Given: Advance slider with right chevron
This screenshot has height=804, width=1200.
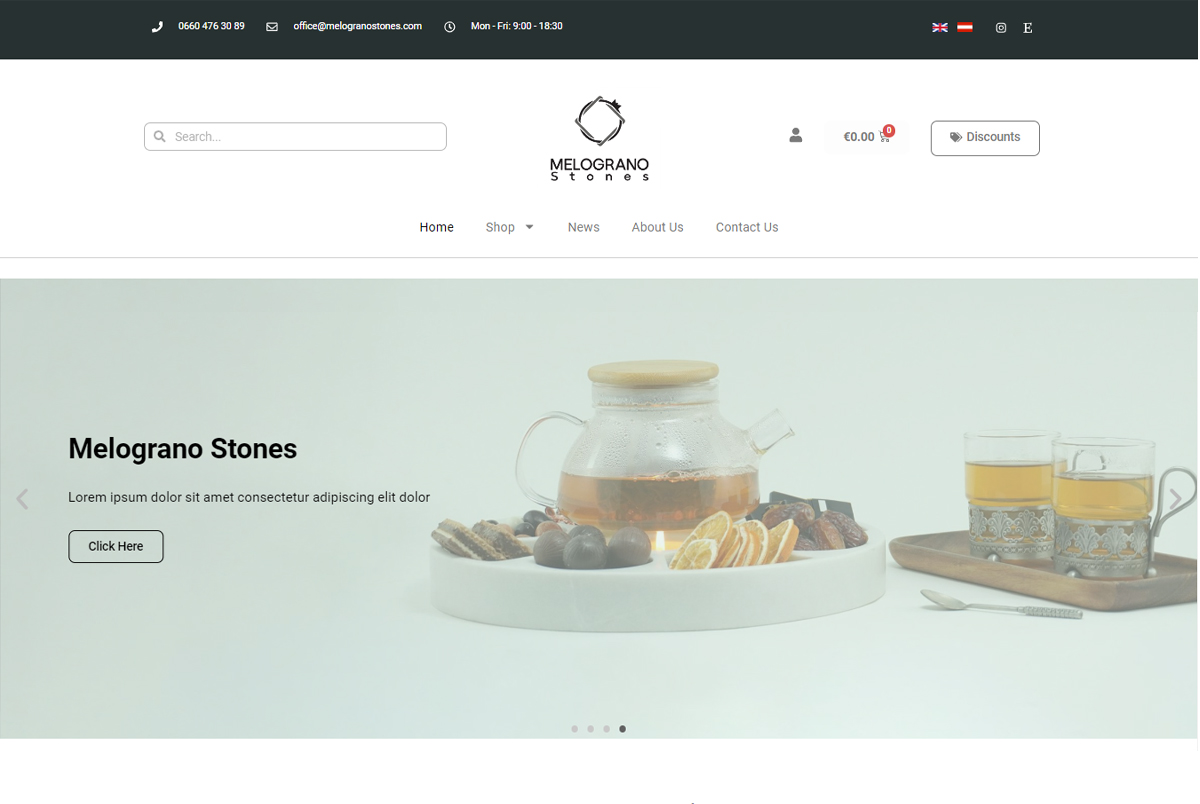Looking at the screenshot, I should tap(1176, 498).
